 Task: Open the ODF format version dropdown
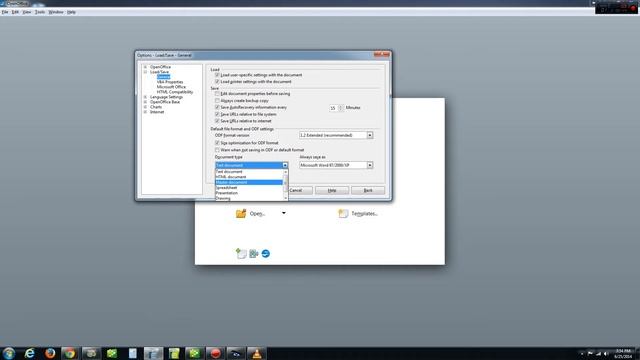369,135
